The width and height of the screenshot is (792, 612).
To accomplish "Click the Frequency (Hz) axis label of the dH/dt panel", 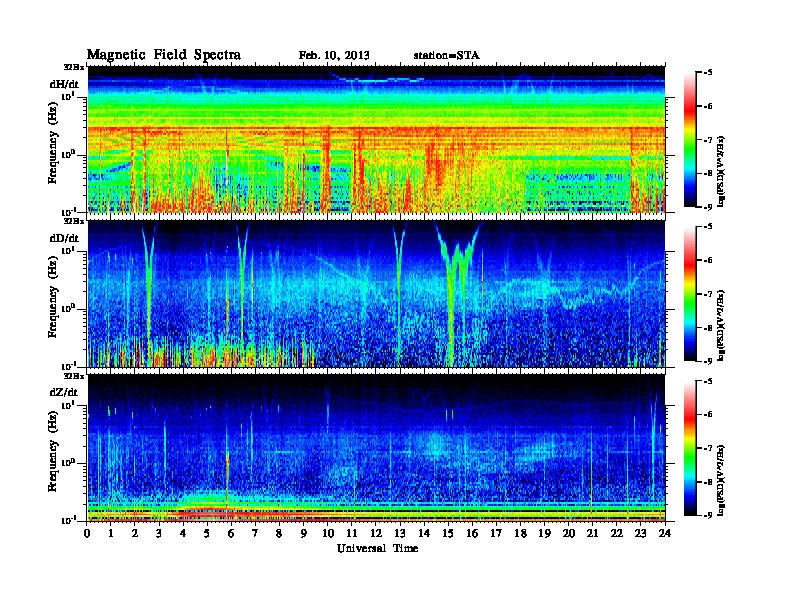I will coord(53,143).
